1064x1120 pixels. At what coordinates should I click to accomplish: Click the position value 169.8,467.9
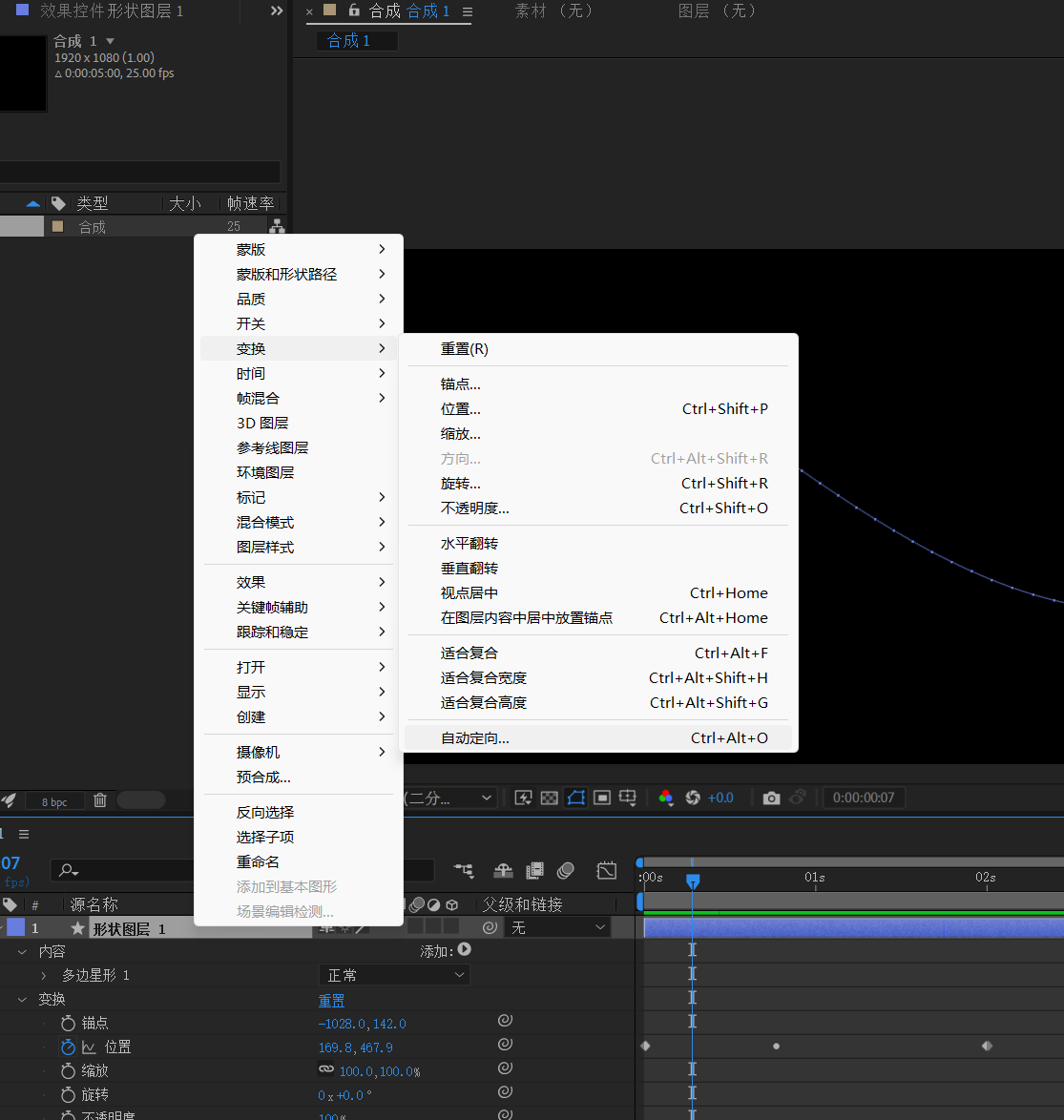pyautogui.click(x=355, y=1047)
